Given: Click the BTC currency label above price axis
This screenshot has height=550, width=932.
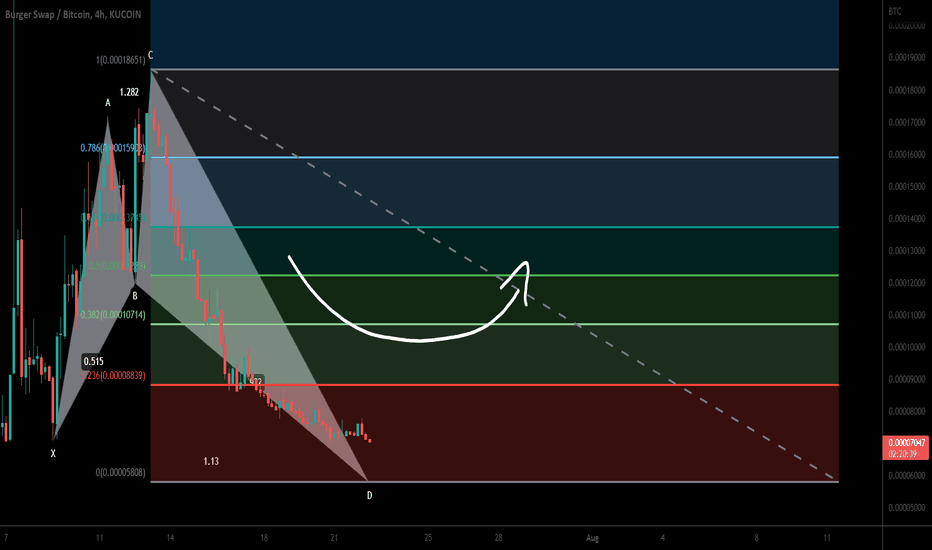Looking at the screenshot, I should click(x=895, y=11).
